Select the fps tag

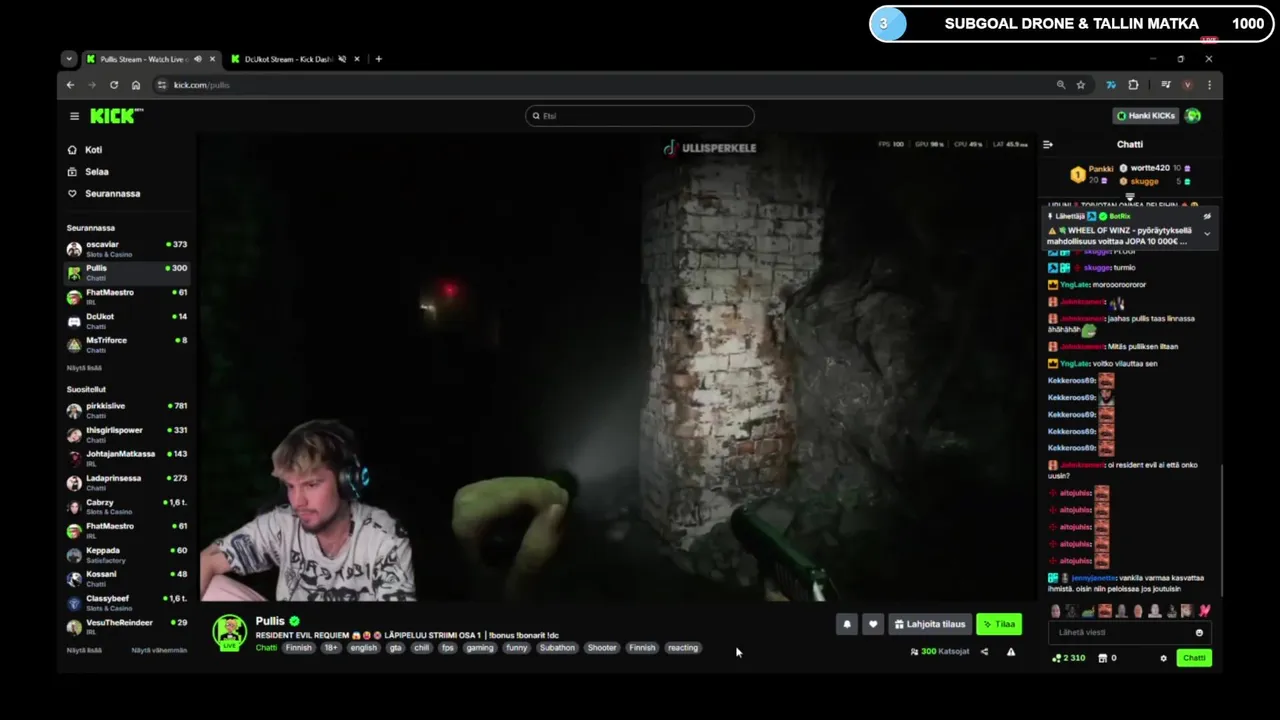point(447,648)
